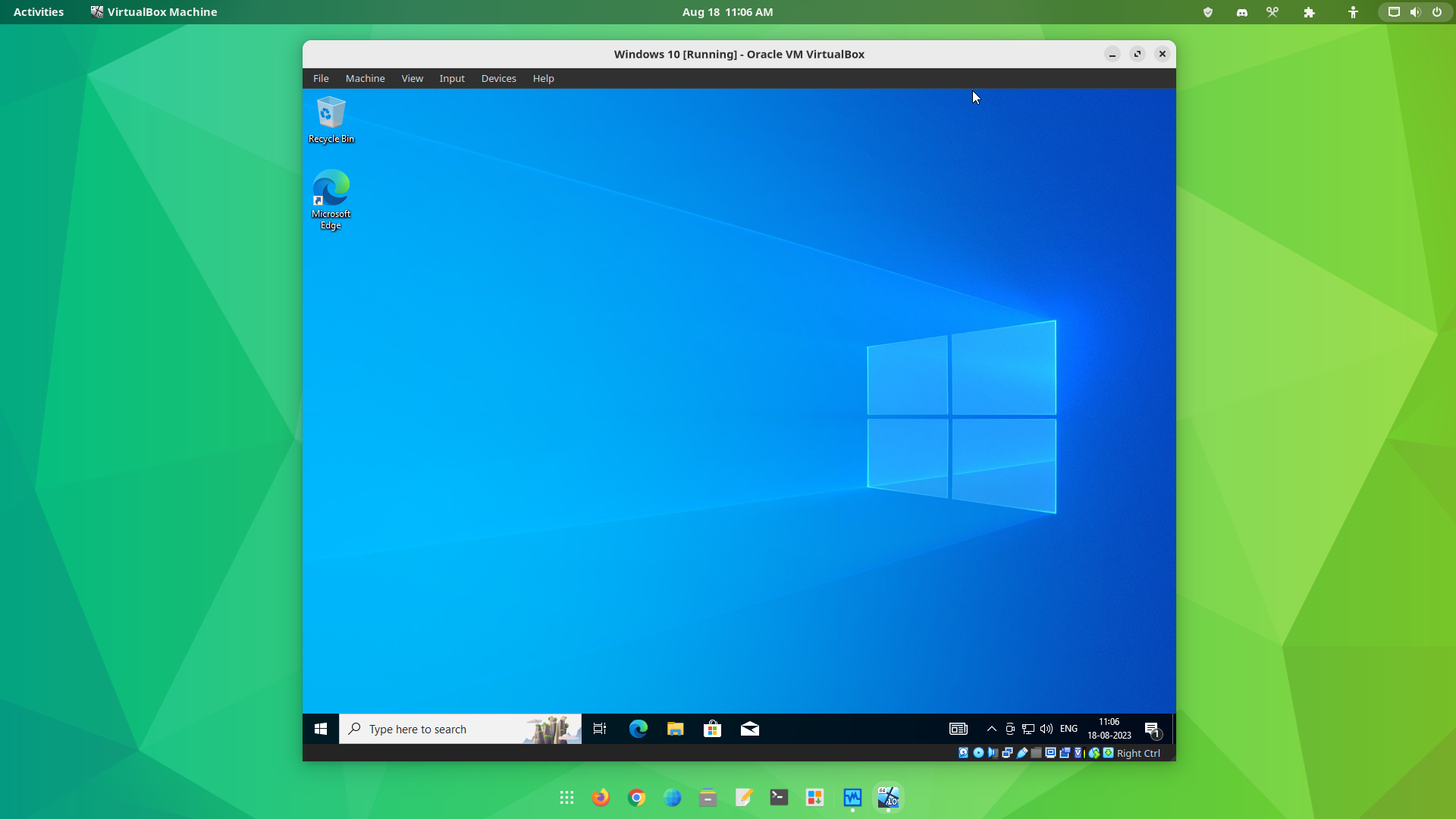Click the Microsoft Edge desktop icon
This screenshot has width=1456, height=819.
click(330, 198)
